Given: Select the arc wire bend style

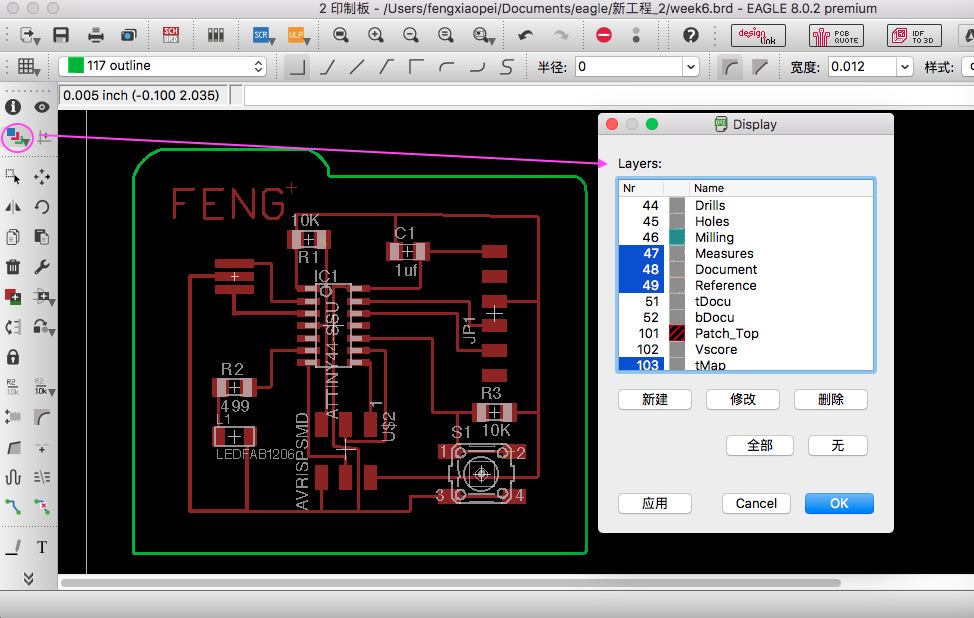Looking at the screenshot, I should 447,66.
